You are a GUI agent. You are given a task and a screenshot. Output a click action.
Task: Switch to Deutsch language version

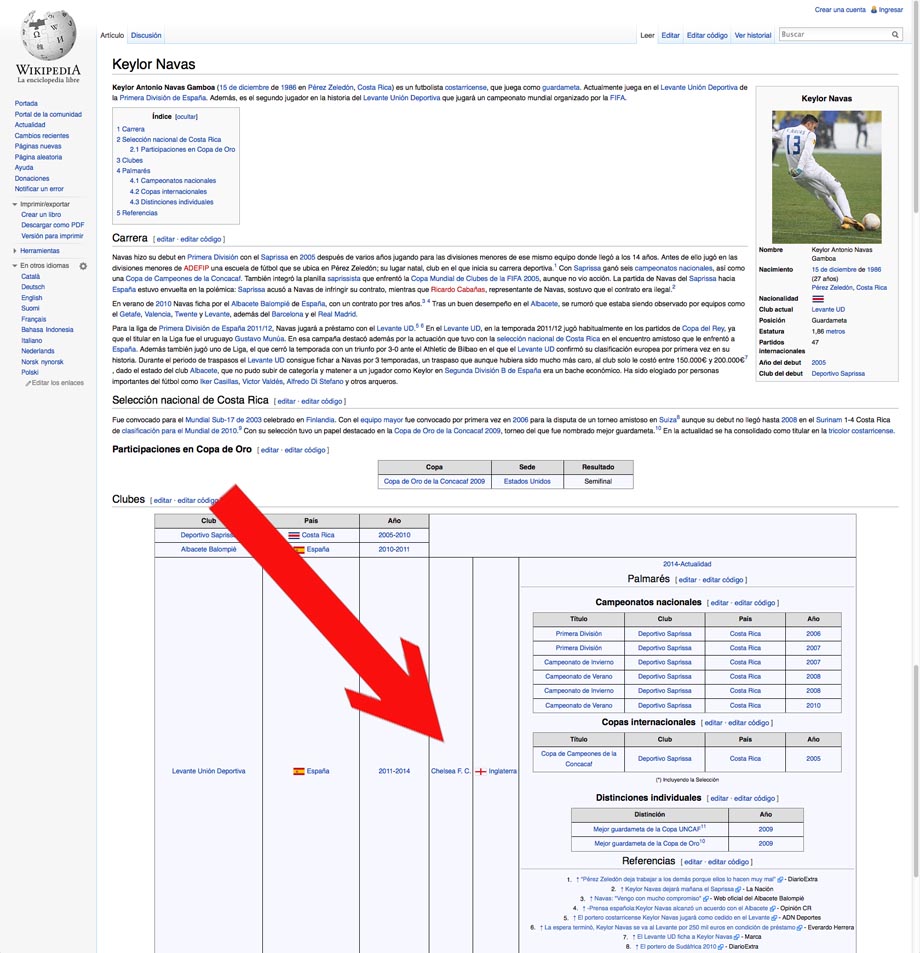point(33,287)
